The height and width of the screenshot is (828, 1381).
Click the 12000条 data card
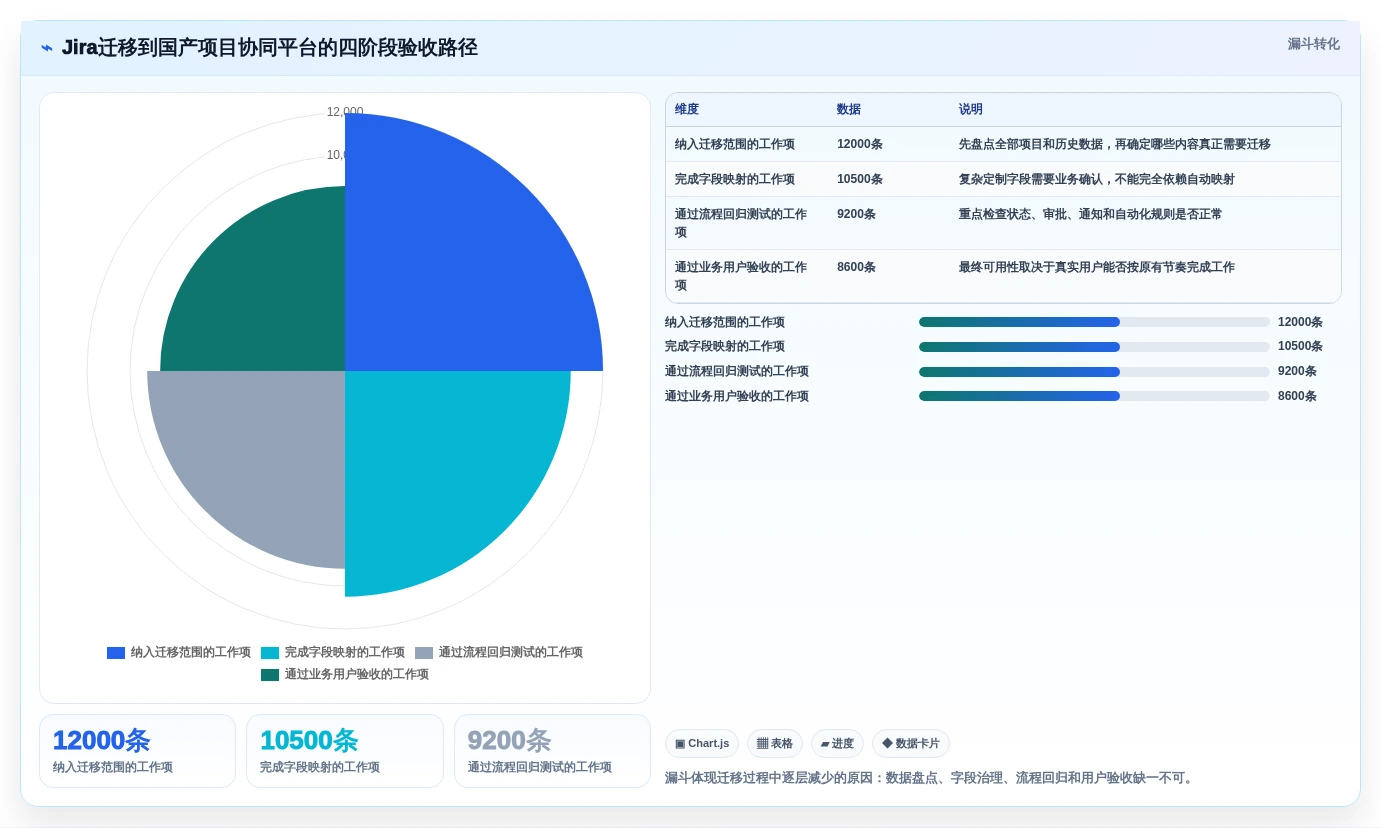137,751
